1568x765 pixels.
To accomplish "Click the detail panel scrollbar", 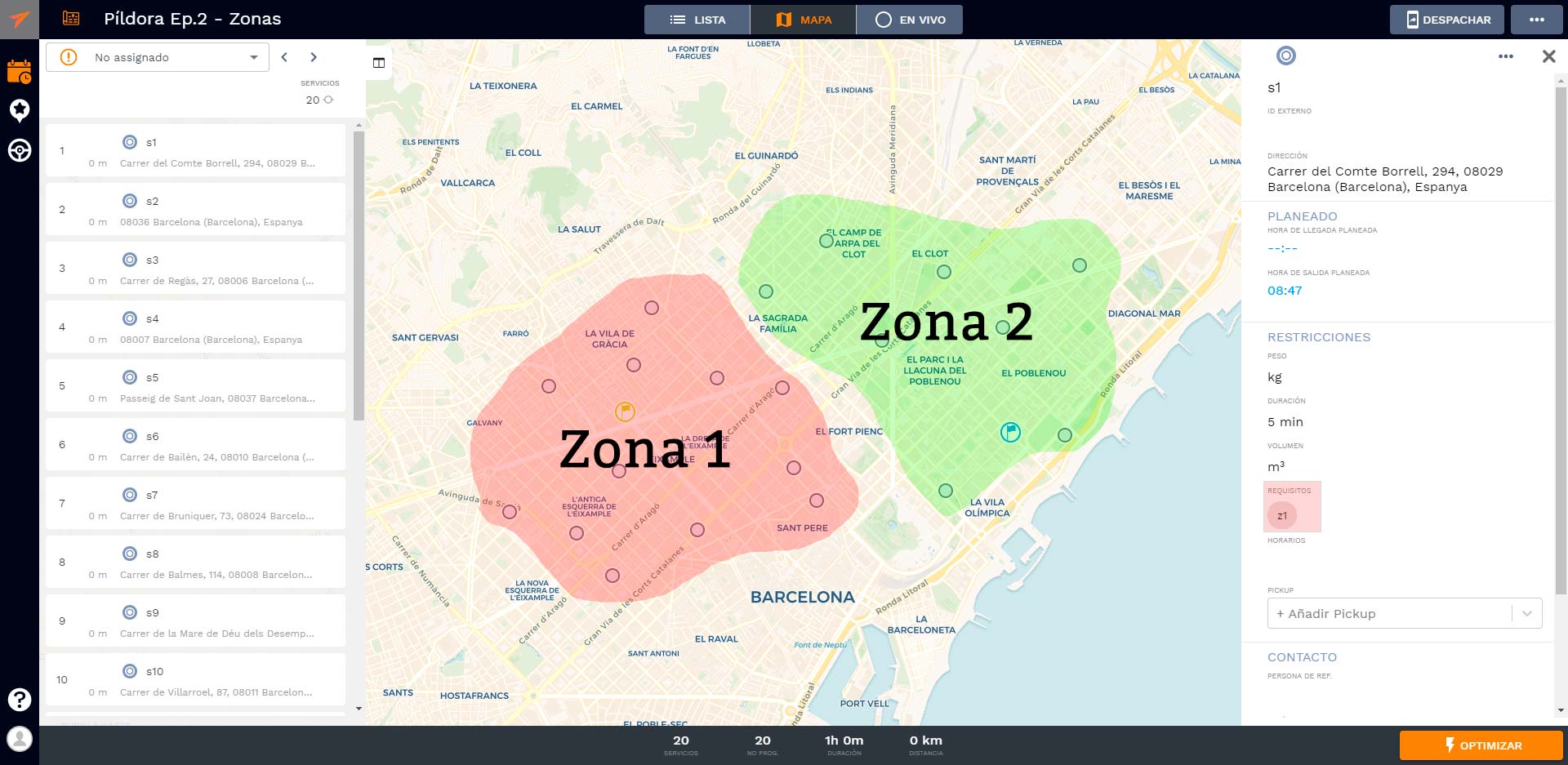I will (1561, 339).
